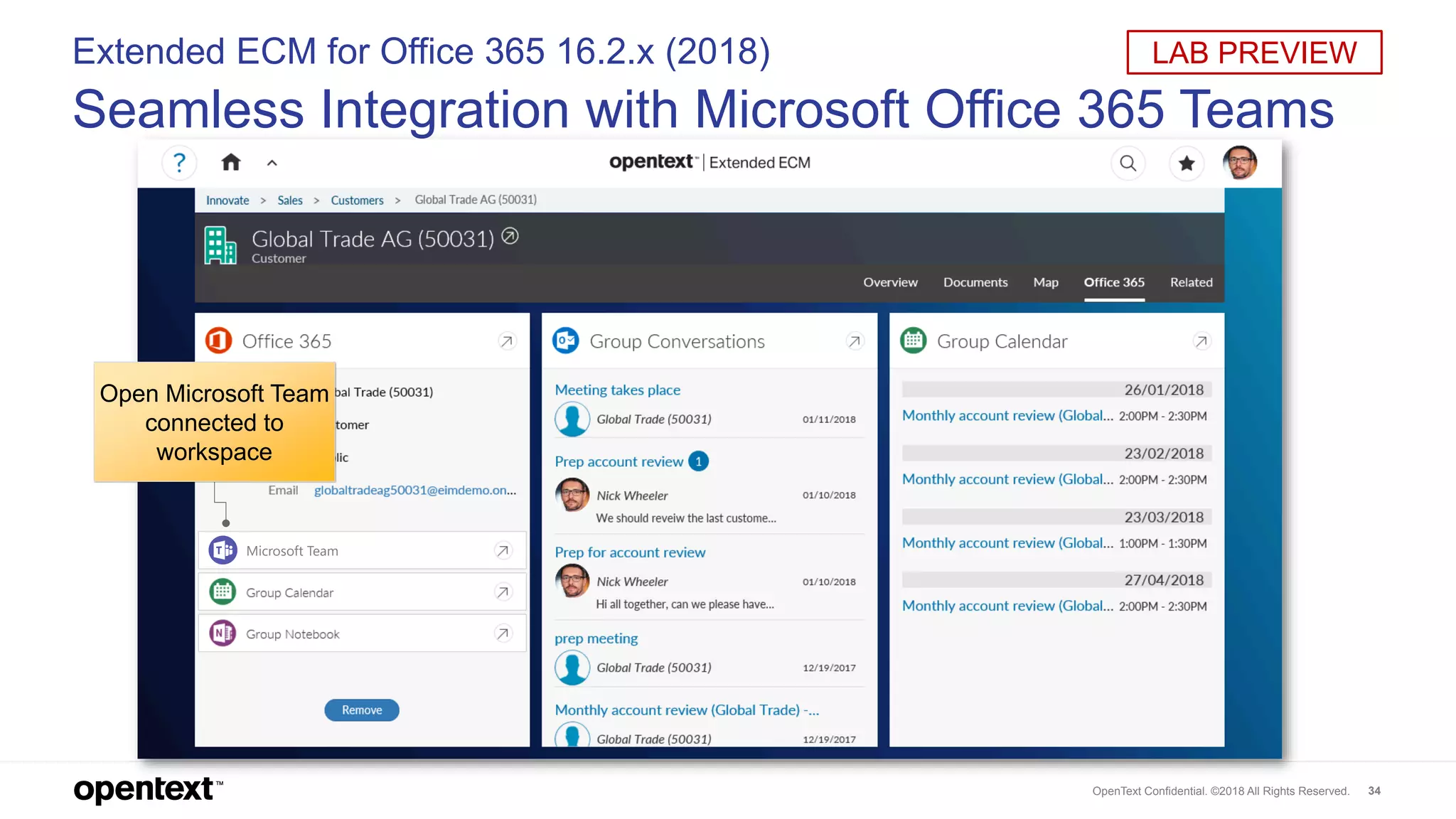
Task: Expand the Group Calendar tile
Action: pos(1201,341)
